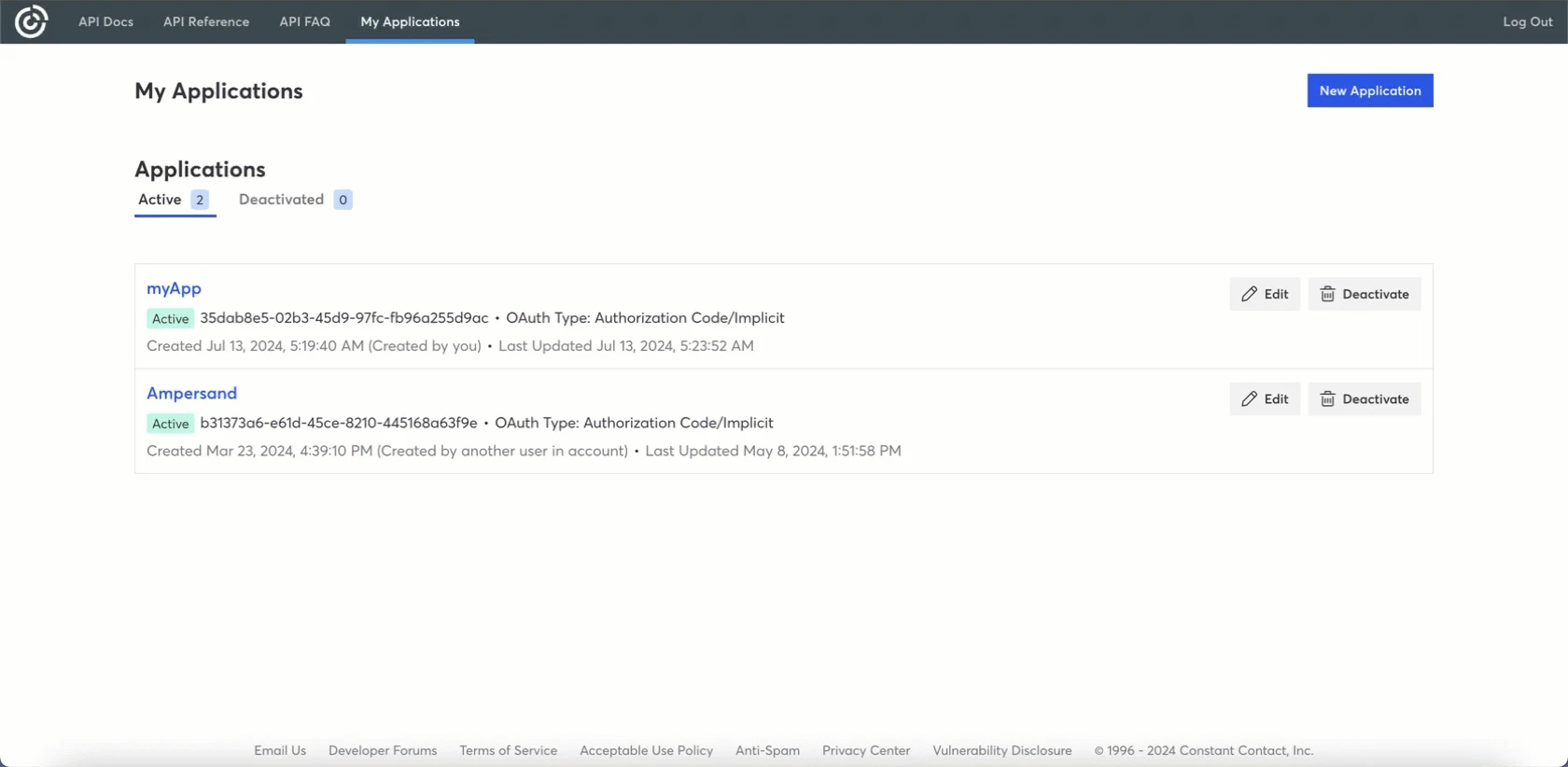Screen dimensions: 1568x767
Task: Click the myApp Created Jul 13, 2024 text
Action: pyautogui.click(x=314, y=346)
